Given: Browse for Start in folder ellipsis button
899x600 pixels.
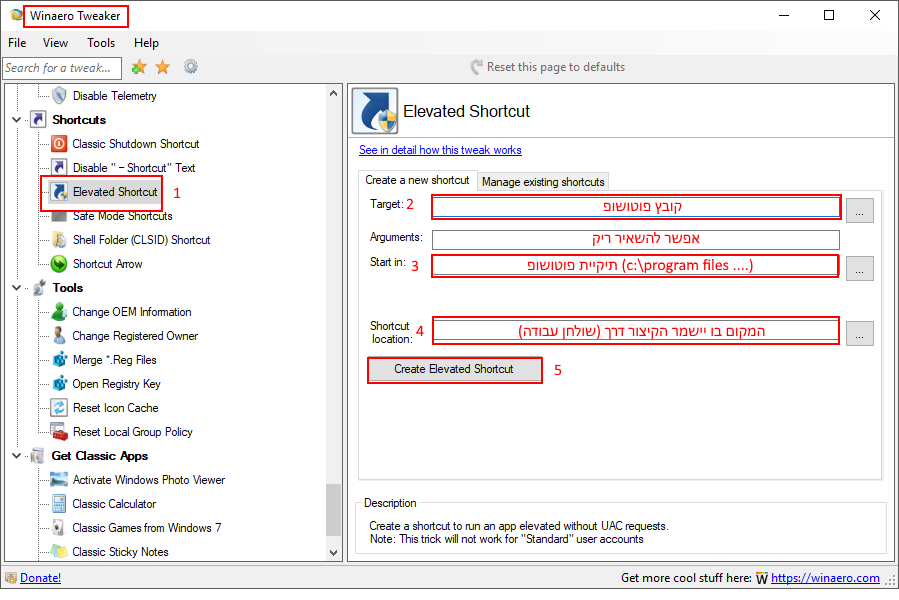Looking at the screenshot, I should pos(859,268).
